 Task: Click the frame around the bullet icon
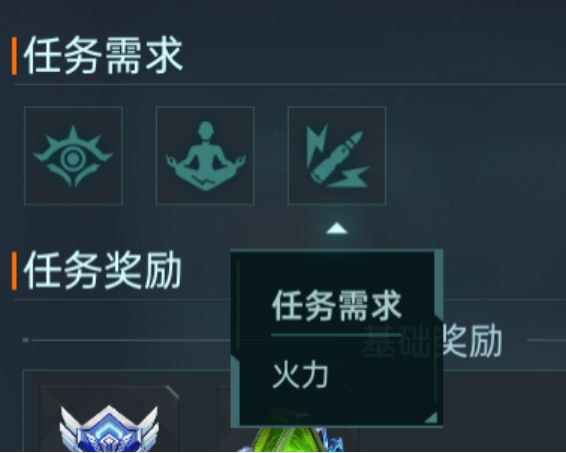coord(337,156)
